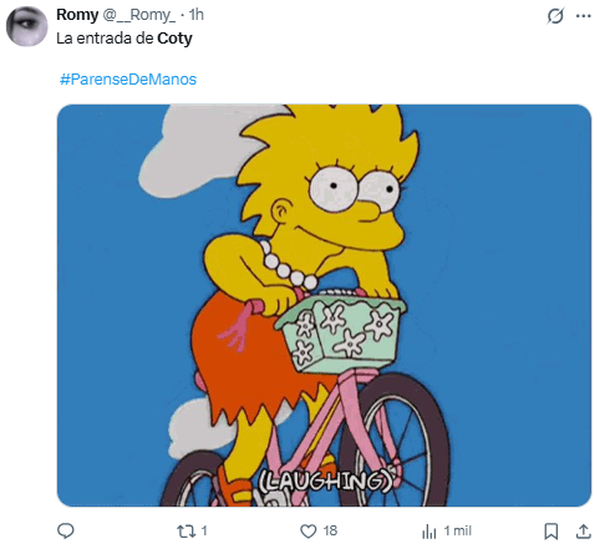The image size is (610, 554).
Task: Click the 1 mil views count
Action: 460,530
